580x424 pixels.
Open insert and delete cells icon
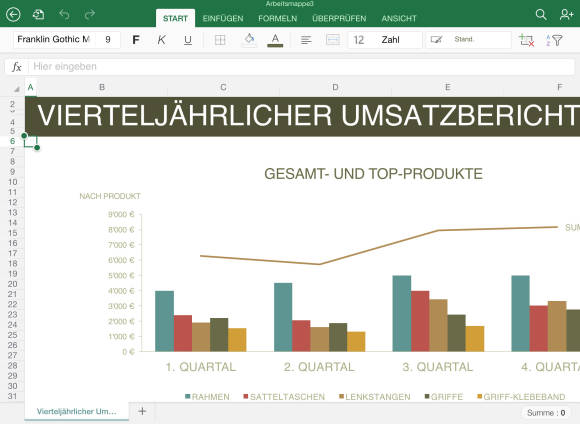pyautogui.click(x=526, y=40)
